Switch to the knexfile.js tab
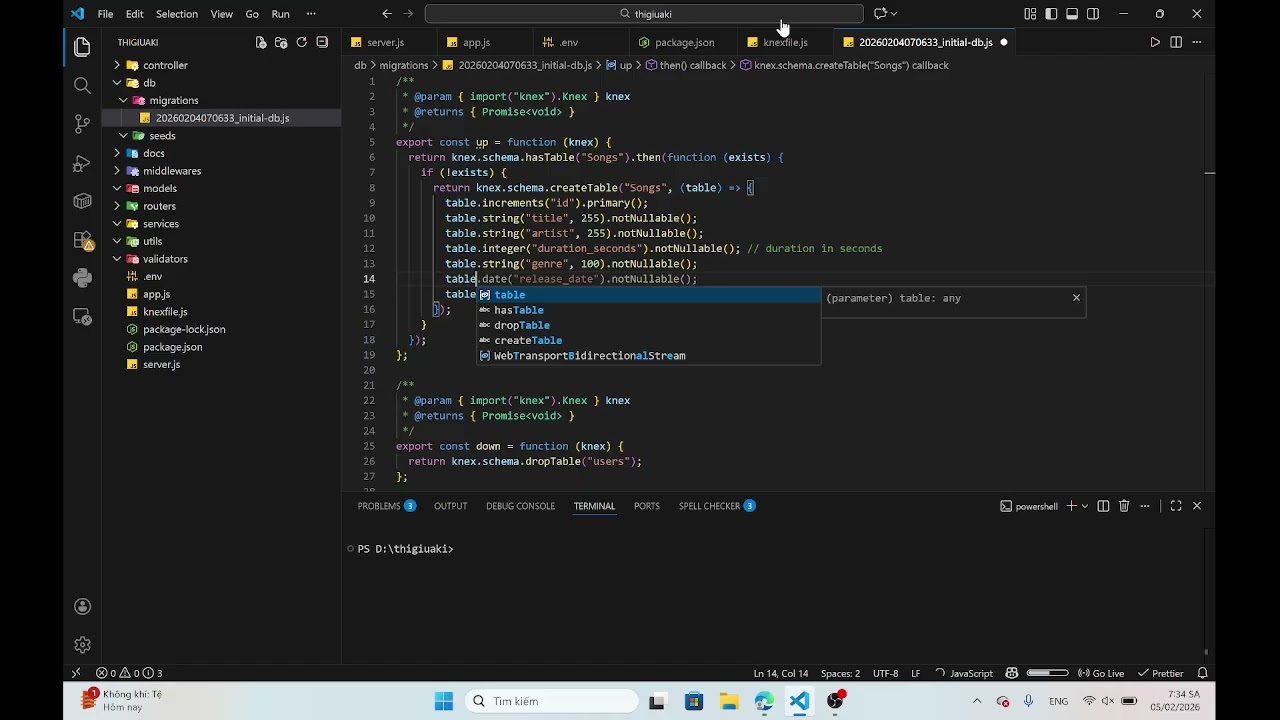Viewport: 1280px width, 720px height. point(785,42)
